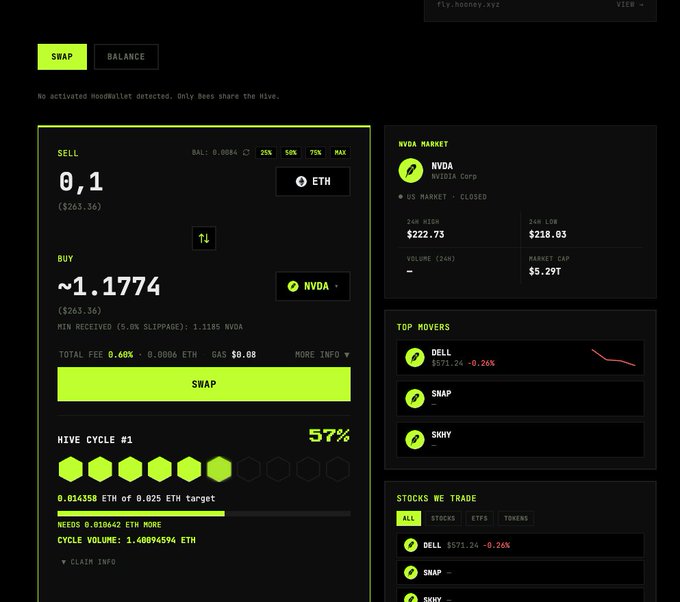Image resolution: width=680 pixels, height=602 pixels.
Task: Open the SNAP row in Top Movers
Action: [520, 399]
